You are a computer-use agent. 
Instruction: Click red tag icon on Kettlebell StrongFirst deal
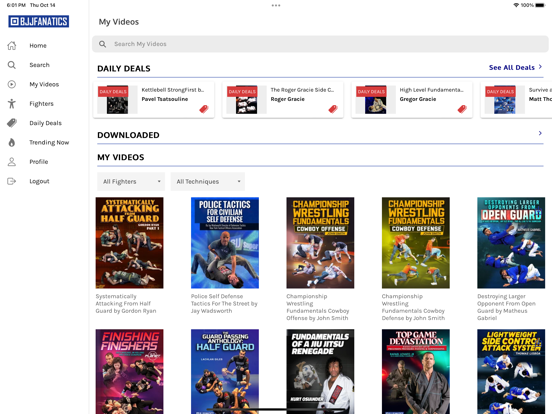[x=204, y=109]
